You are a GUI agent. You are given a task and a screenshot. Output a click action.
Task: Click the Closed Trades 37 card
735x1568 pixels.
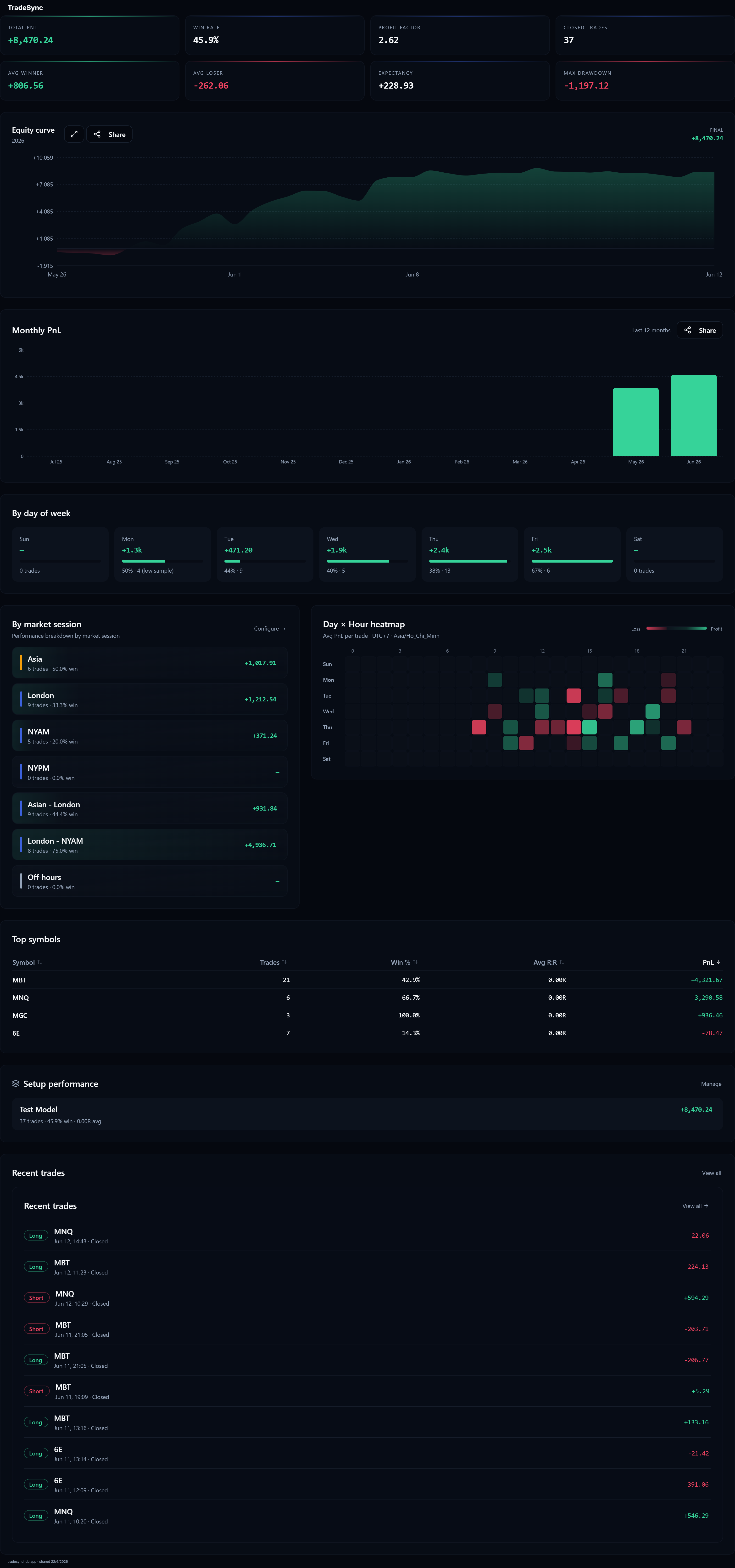coord(645,35)
